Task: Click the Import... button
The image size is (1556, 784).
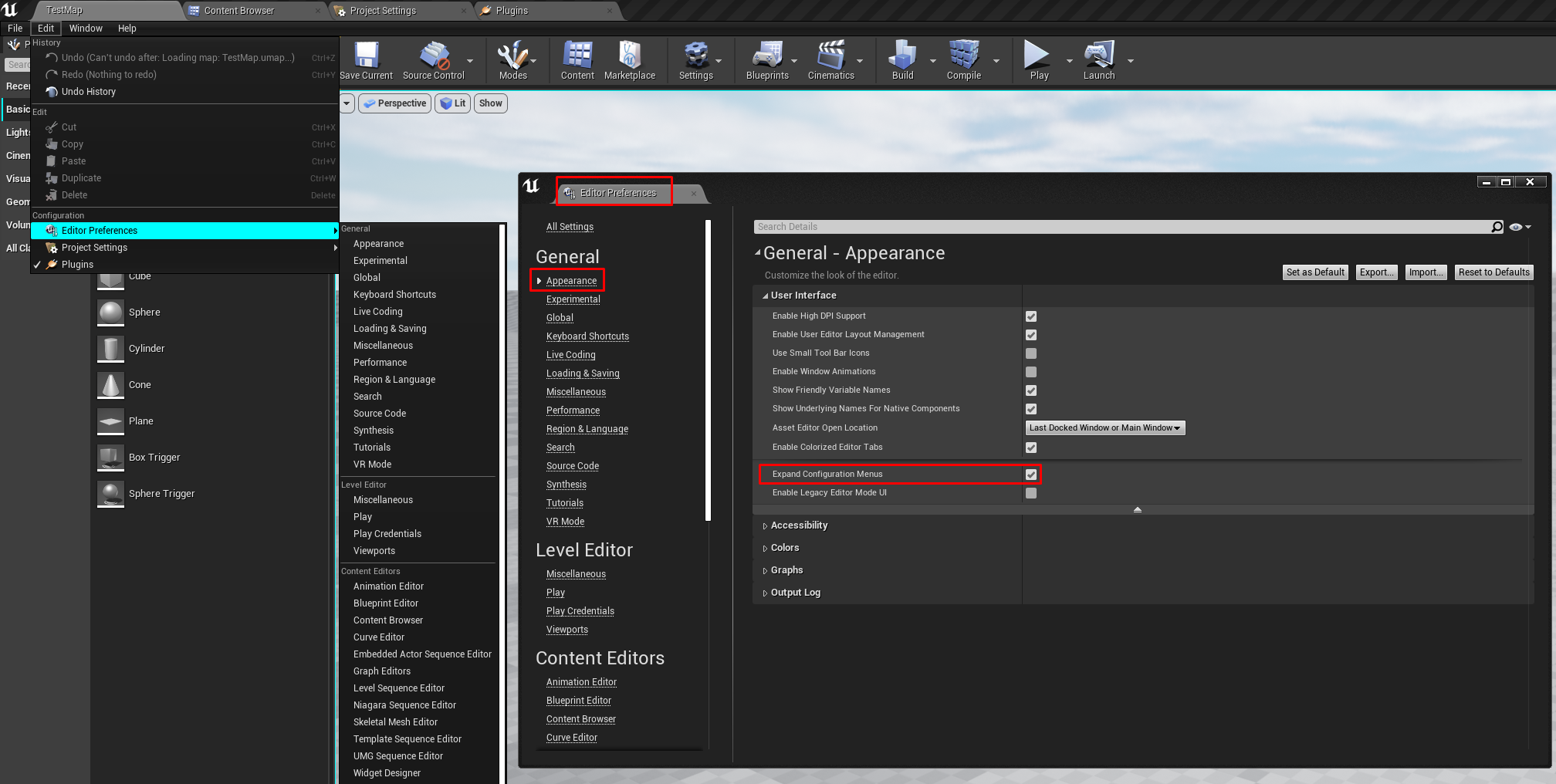Action: click(1425, 272)
